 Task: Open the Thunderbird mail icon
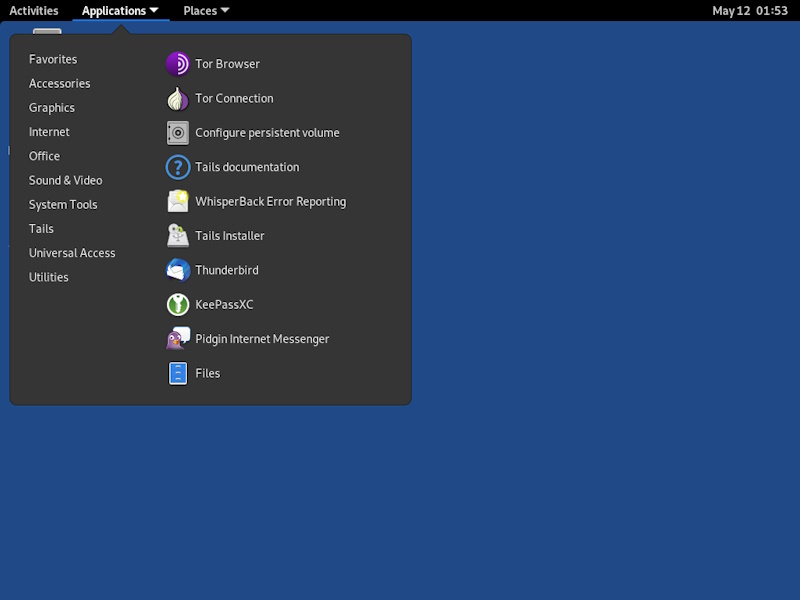(x=178, y=270)
